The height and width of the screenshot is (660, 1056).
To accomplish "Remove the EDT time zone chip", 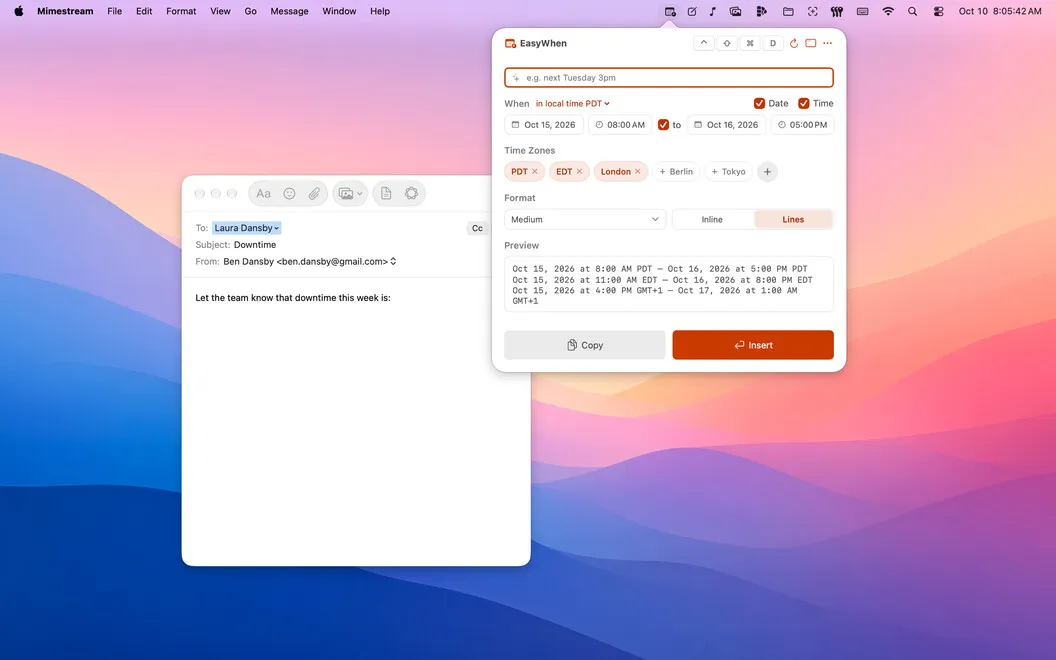I will (579, 172).
